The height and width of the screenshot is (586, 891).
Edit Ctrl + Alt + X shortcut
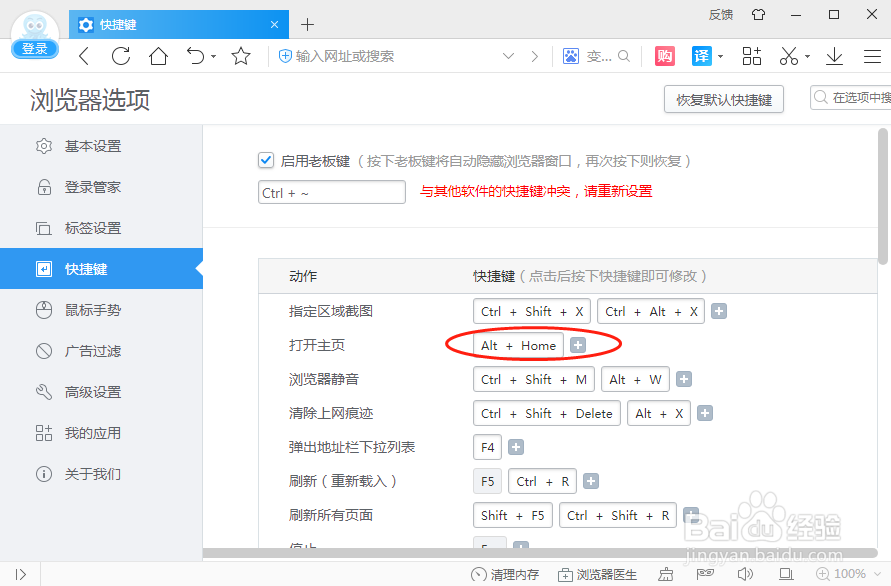pos(651,311)
